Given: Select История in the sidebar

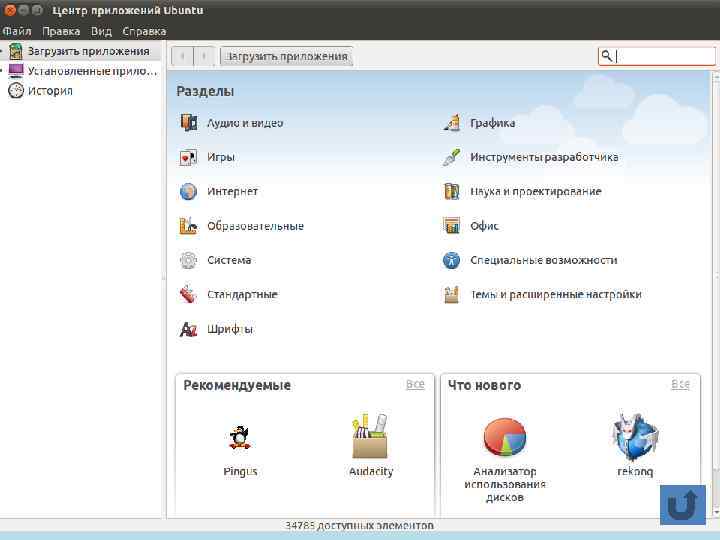Looking at the screenshot, I should (50, 91).
